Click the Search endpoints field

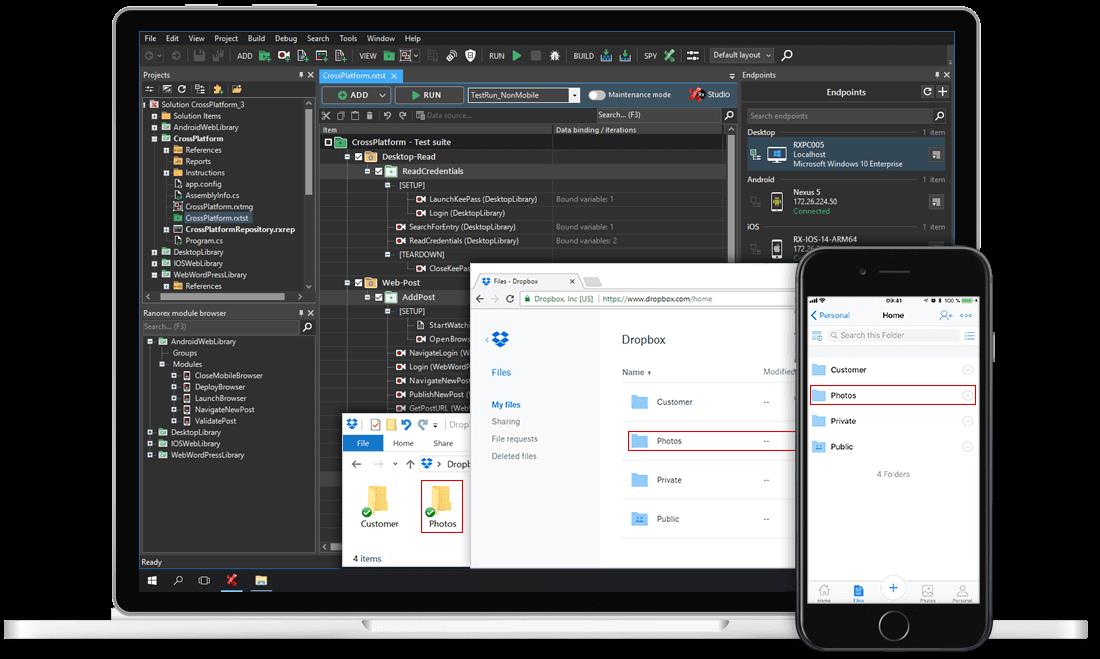839,116
